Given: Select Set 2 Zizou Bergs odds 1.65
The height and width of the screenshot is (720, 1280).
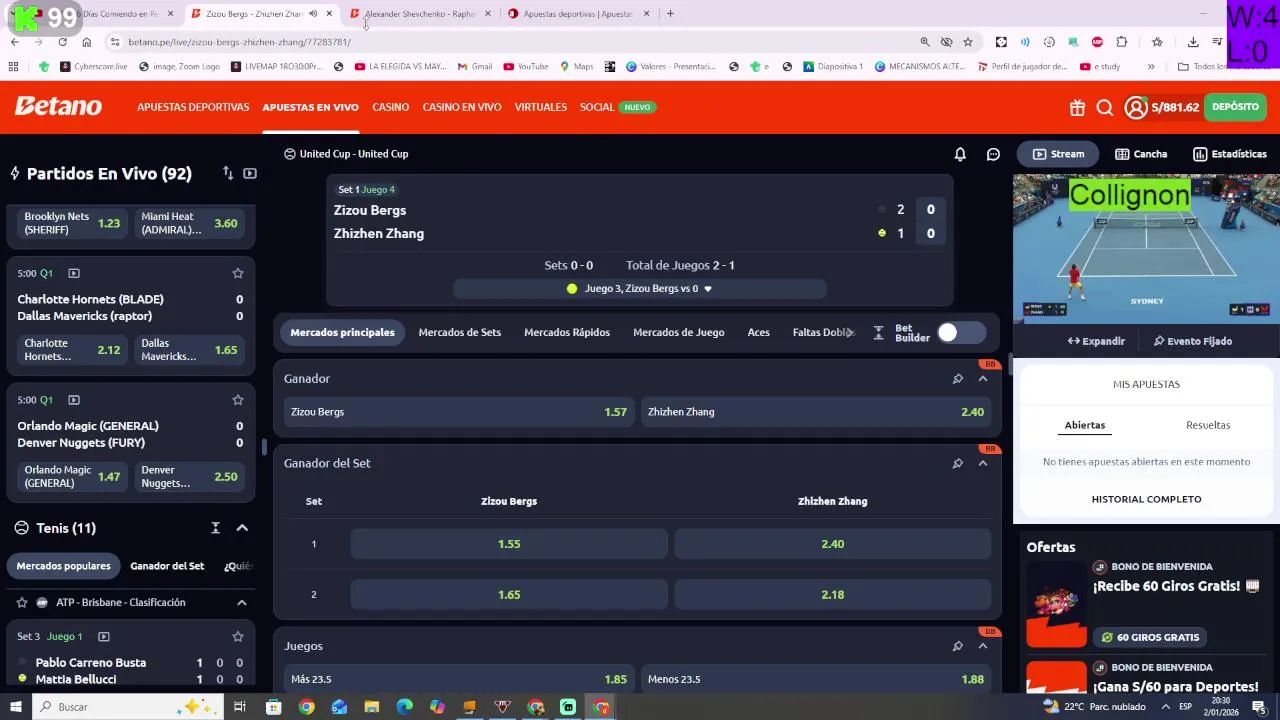Looking at the screenshot, I should (x=509, y=595).
